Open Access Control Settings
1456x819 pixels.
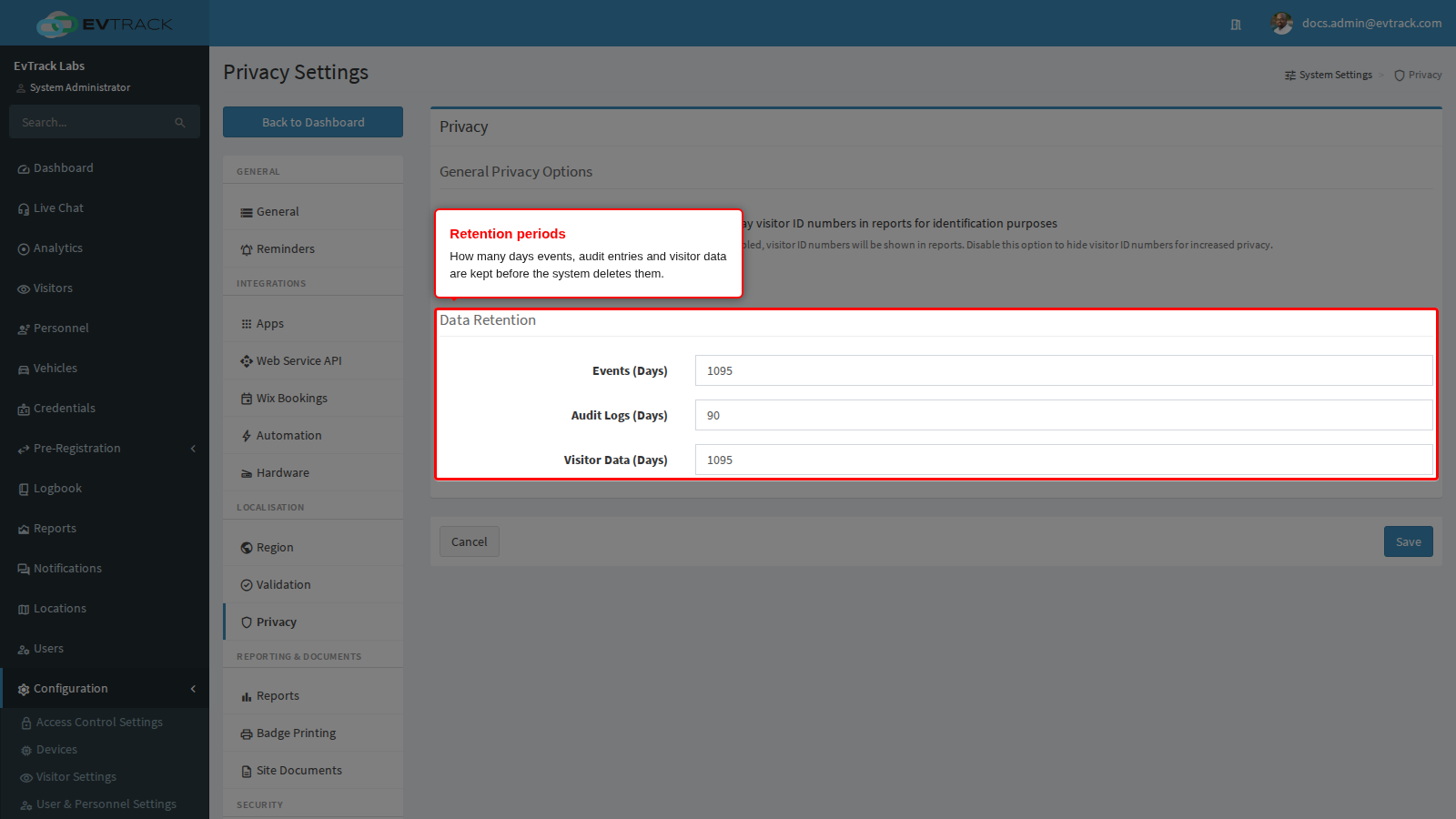(x=105, y=723)
